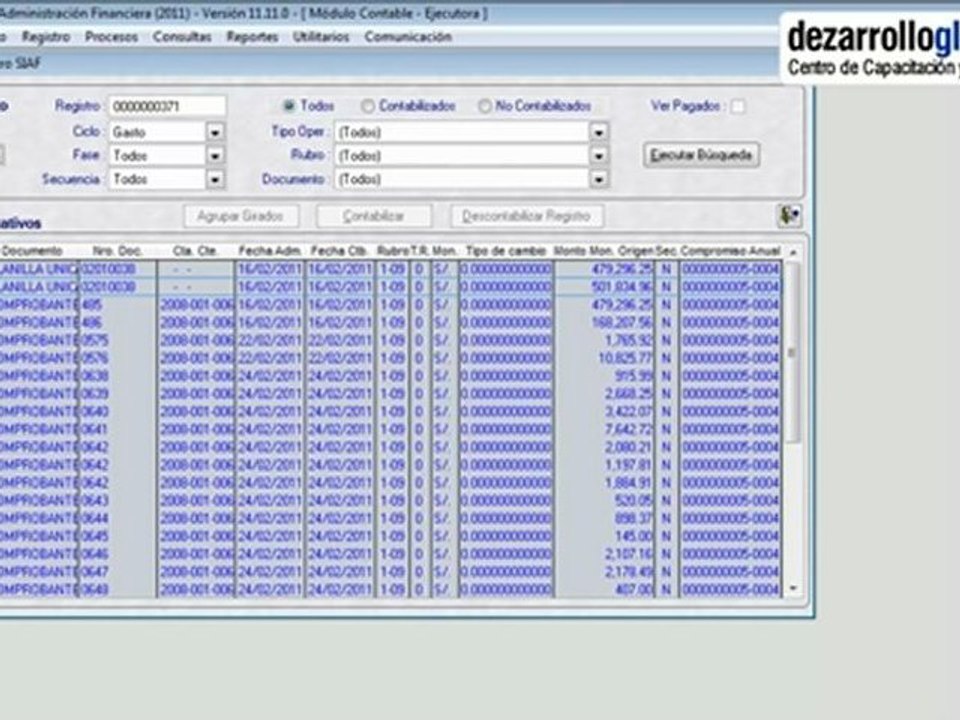Click document number 0639 in the table

tap(118, 394)
